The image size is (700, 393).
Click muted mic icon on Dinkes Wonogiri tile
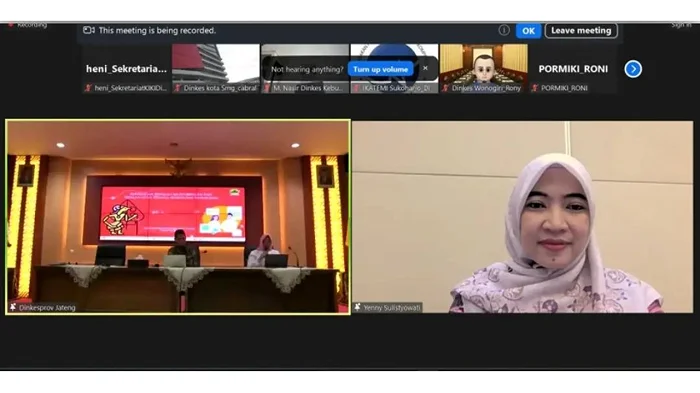[446, 88]
